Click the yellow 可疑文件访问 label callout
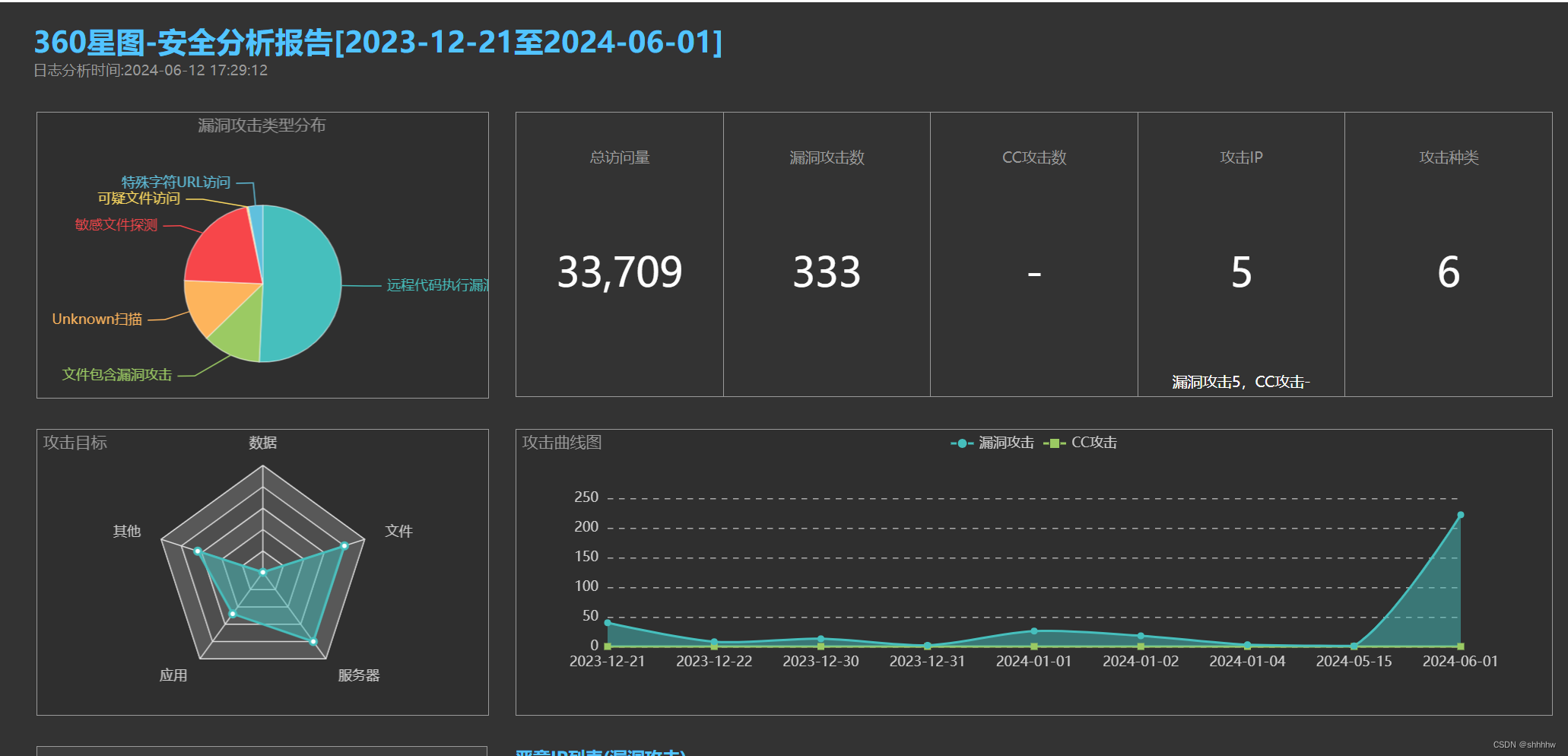 [x=139, y=199]
